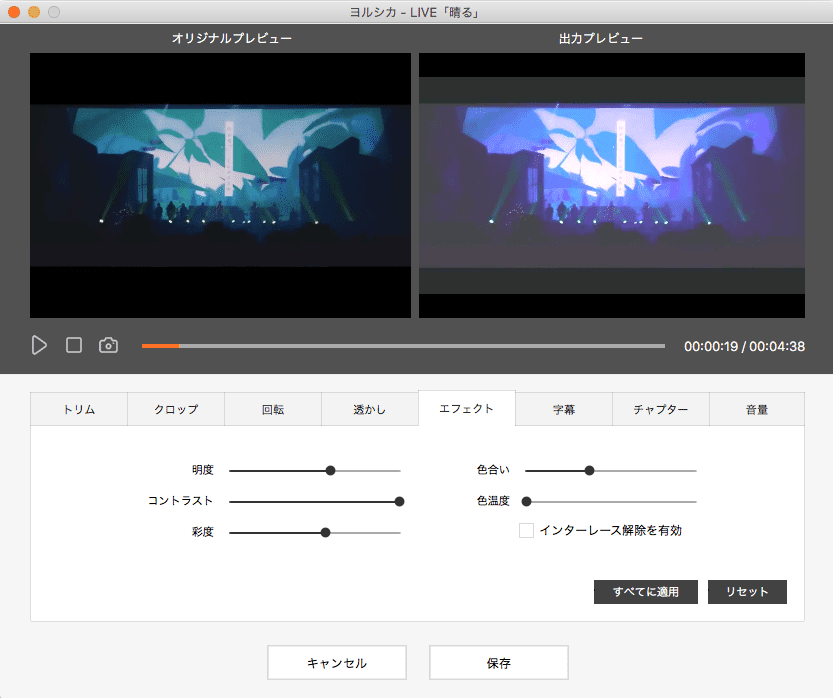The width and height of the screenshot is (833, 698).
Task: Open the チャプター tab
Action: tap(661, 409)
